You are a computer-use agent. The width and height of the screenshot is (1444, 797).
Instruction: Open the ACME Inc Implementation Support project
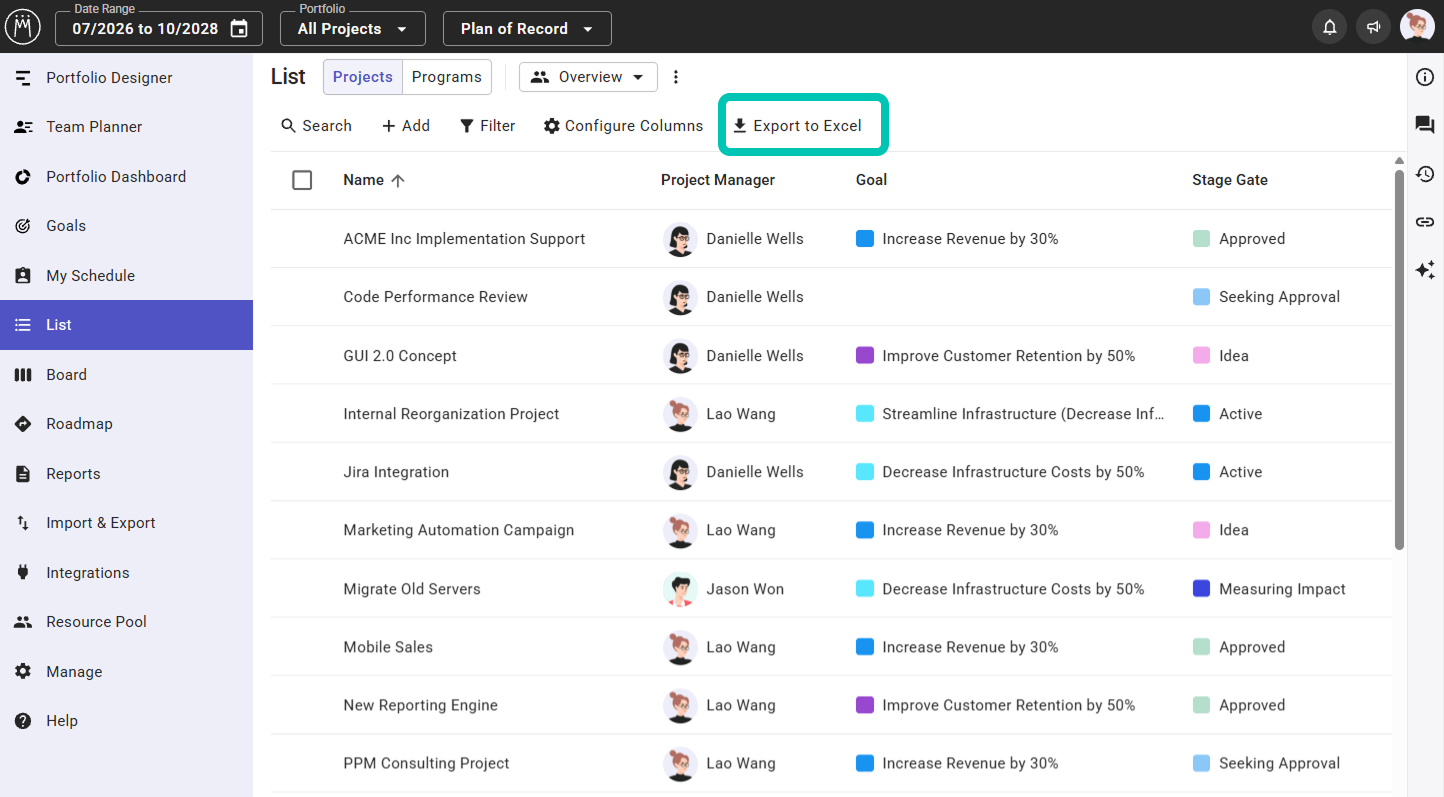tap(464, 239)
